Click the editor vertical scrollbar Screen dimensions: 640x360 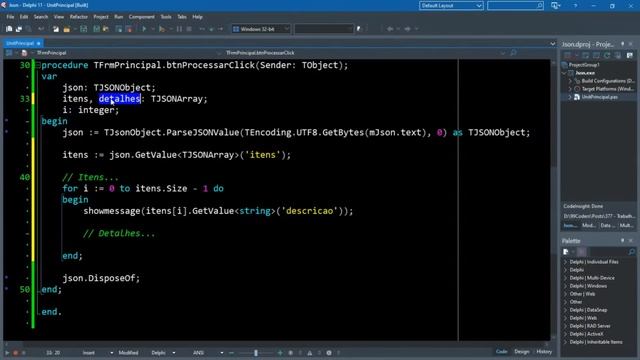(x=553, y=200)
